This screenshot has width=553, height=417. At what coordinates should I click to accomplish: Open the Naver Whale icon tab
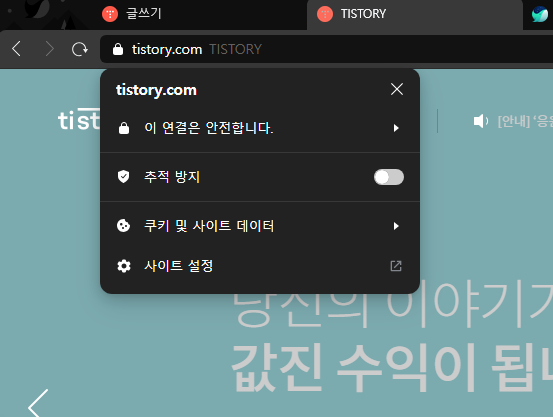[x=540, y=14]
